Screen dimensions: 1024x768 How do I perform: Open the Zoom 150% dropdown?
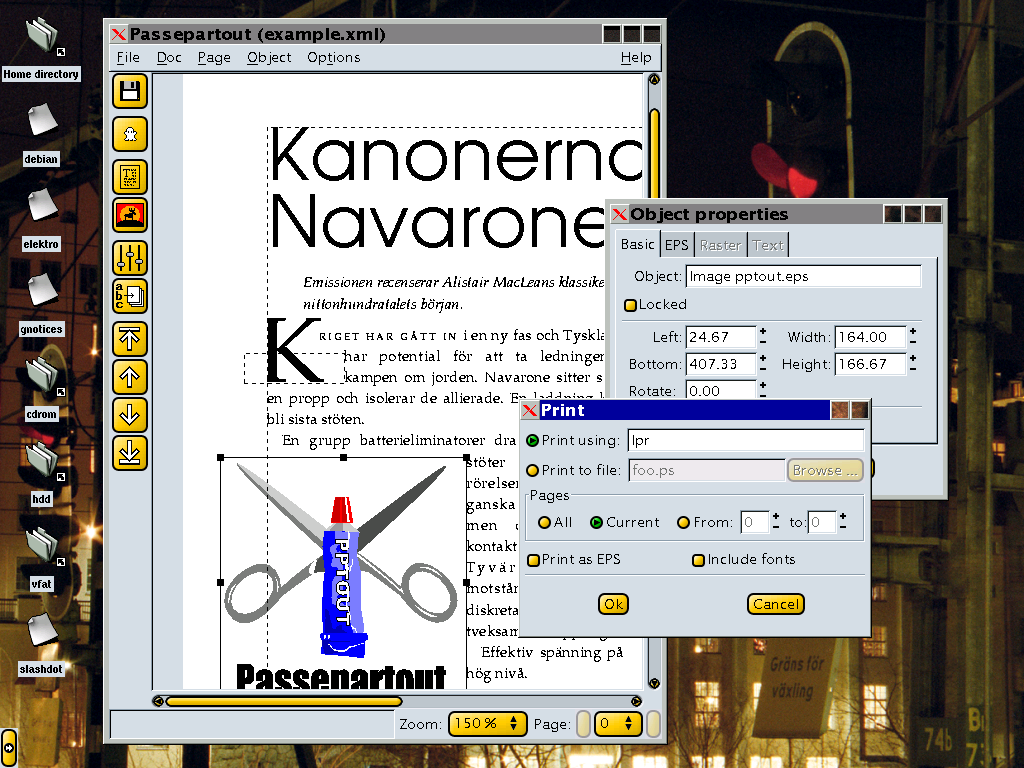tap(487, 723)
